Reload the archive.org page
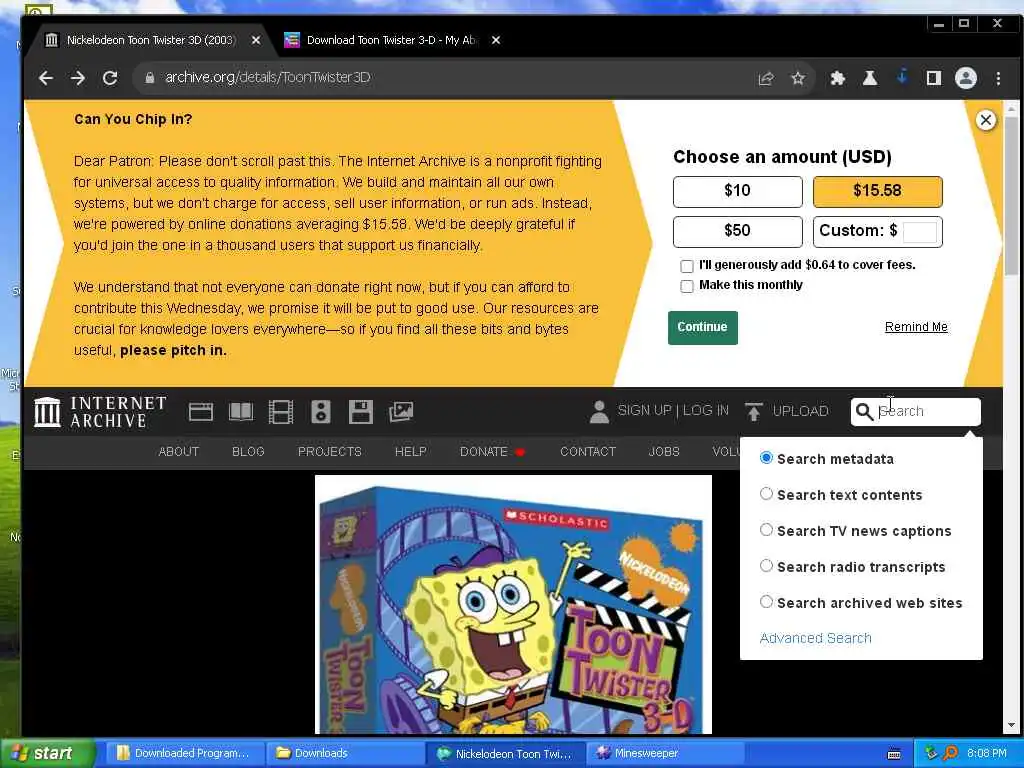Image resolution: width=1024 pixels, height=768 pixels. [x=110, y=78]
